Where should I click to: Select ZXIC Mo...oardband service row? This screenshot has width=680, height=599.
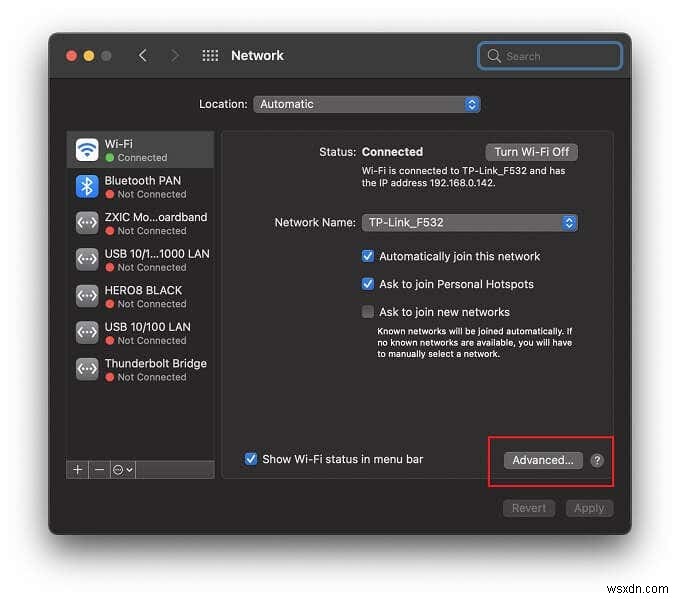coord(140,223)
